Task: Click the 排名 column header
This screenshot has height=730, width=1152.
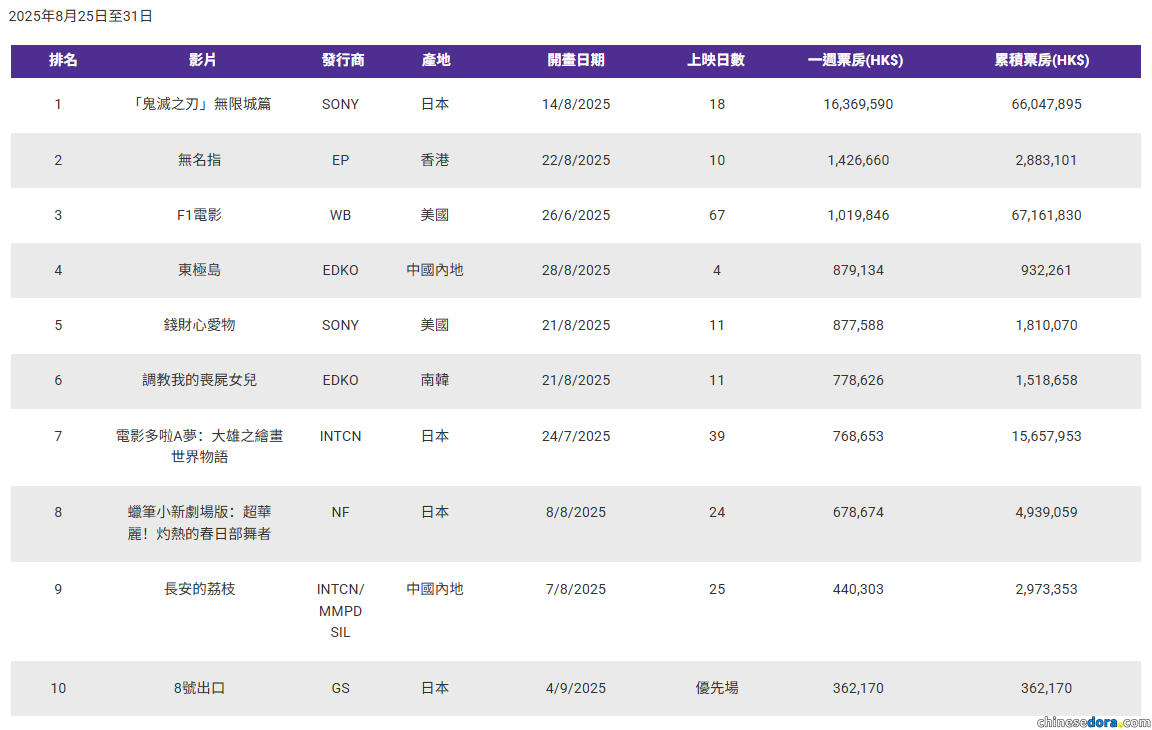Action: tap(63, 60)
